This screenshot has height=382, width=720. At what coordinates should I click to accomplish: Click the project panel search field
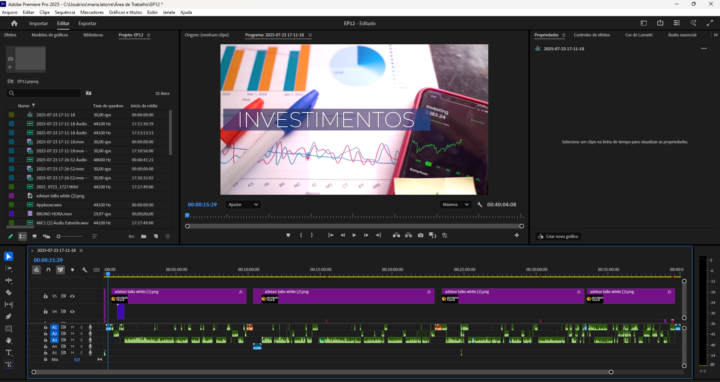pos(44,93)
